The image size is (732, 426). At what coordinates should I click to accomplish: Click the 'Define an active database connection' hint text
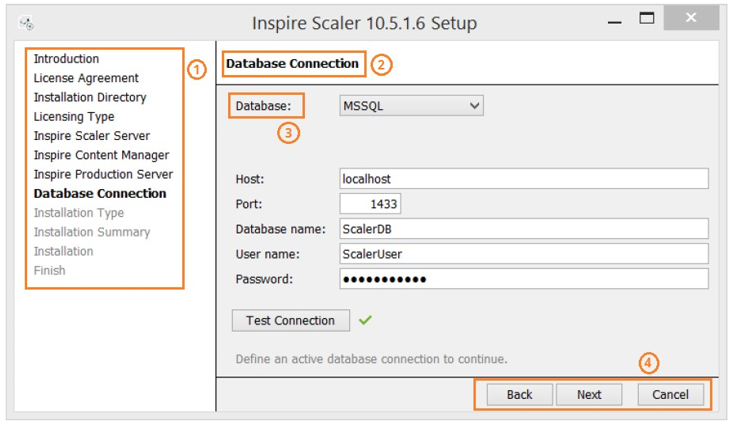[371, 359]
